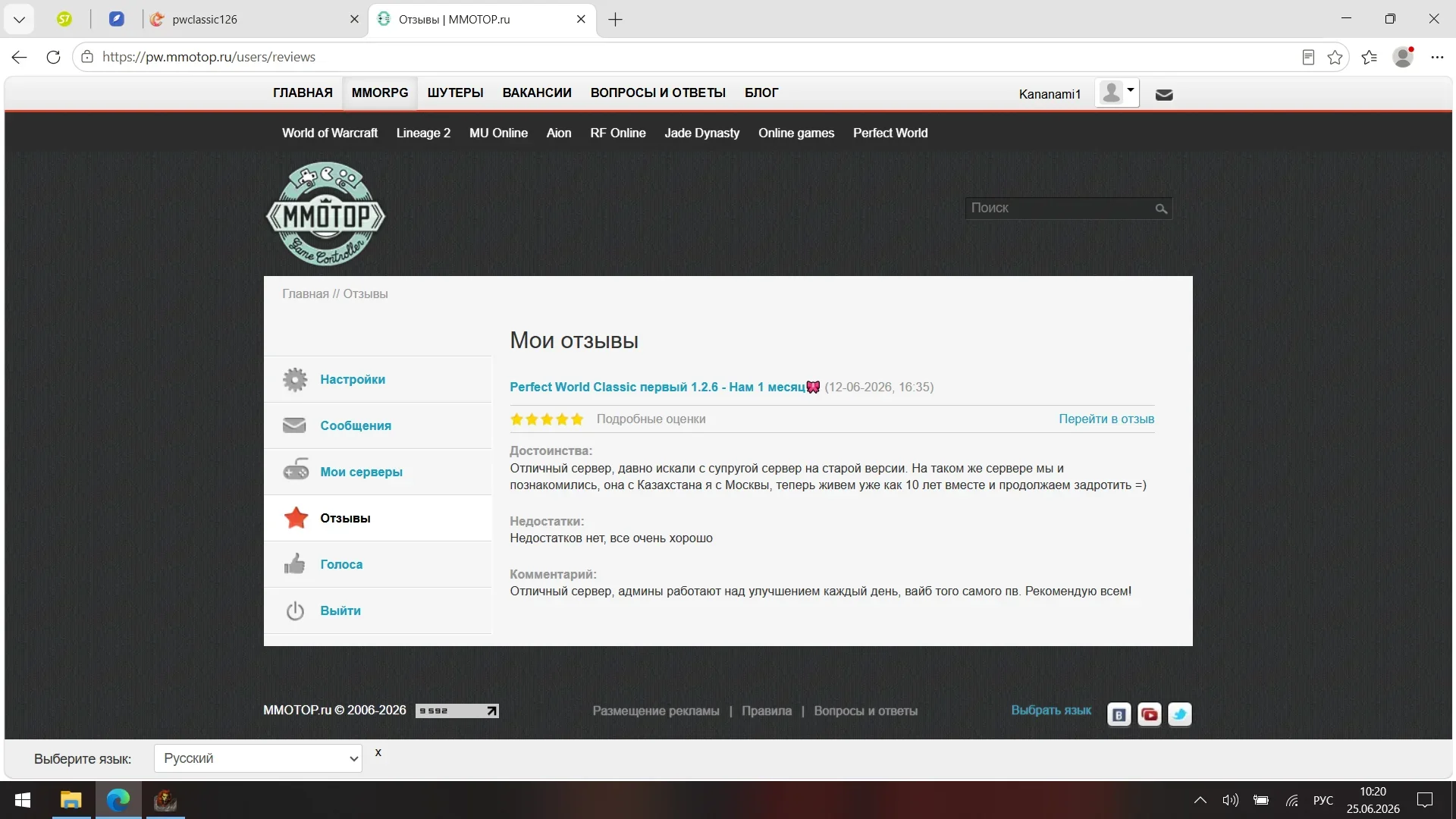Click Подробные оценки link
The image size is (1456, 819).
pyautogui.click(x=651, y=419)
